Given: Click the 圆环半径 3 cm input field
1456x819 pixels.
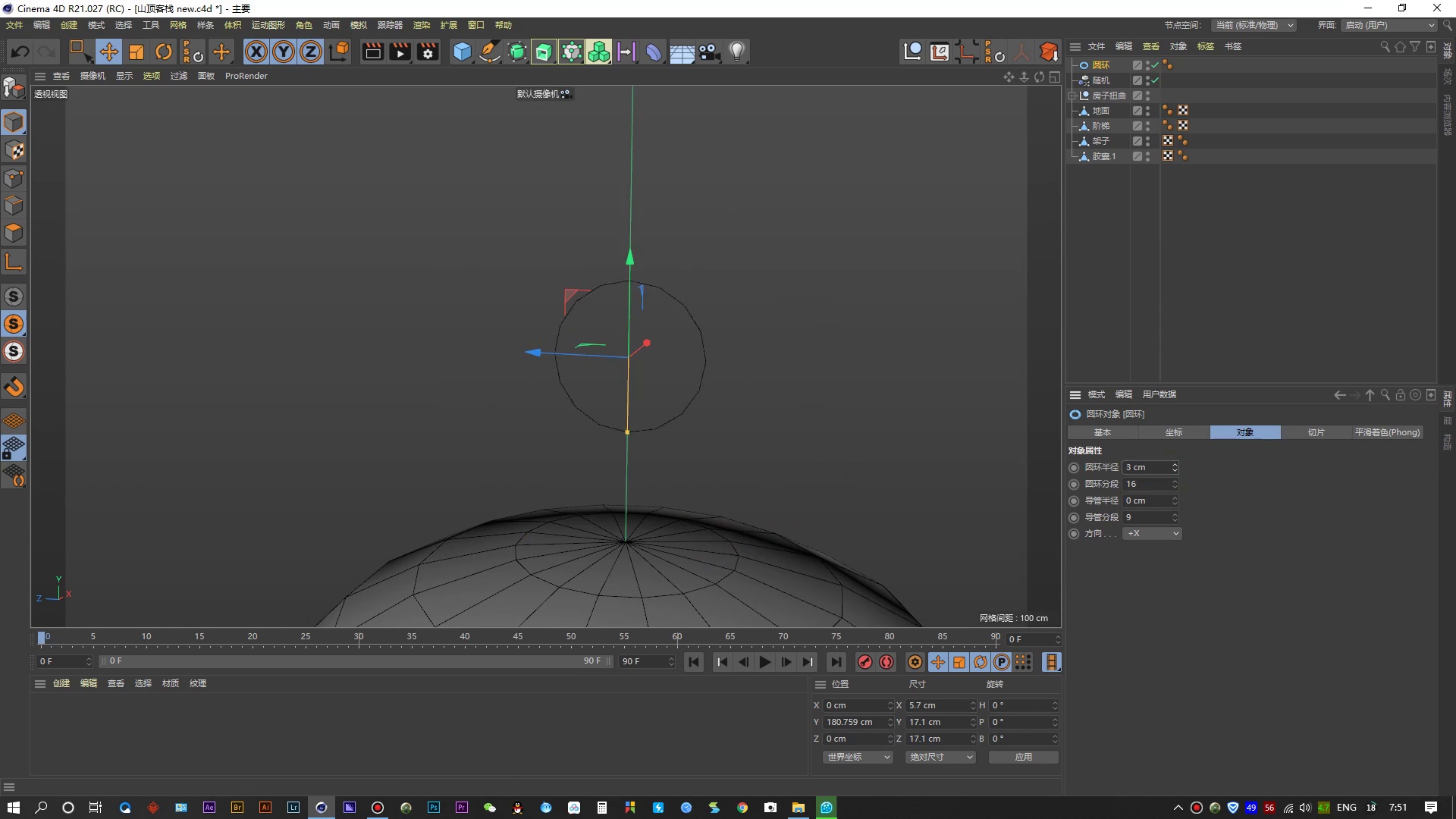Looking at the screenshot, I should pos(1146,467).
